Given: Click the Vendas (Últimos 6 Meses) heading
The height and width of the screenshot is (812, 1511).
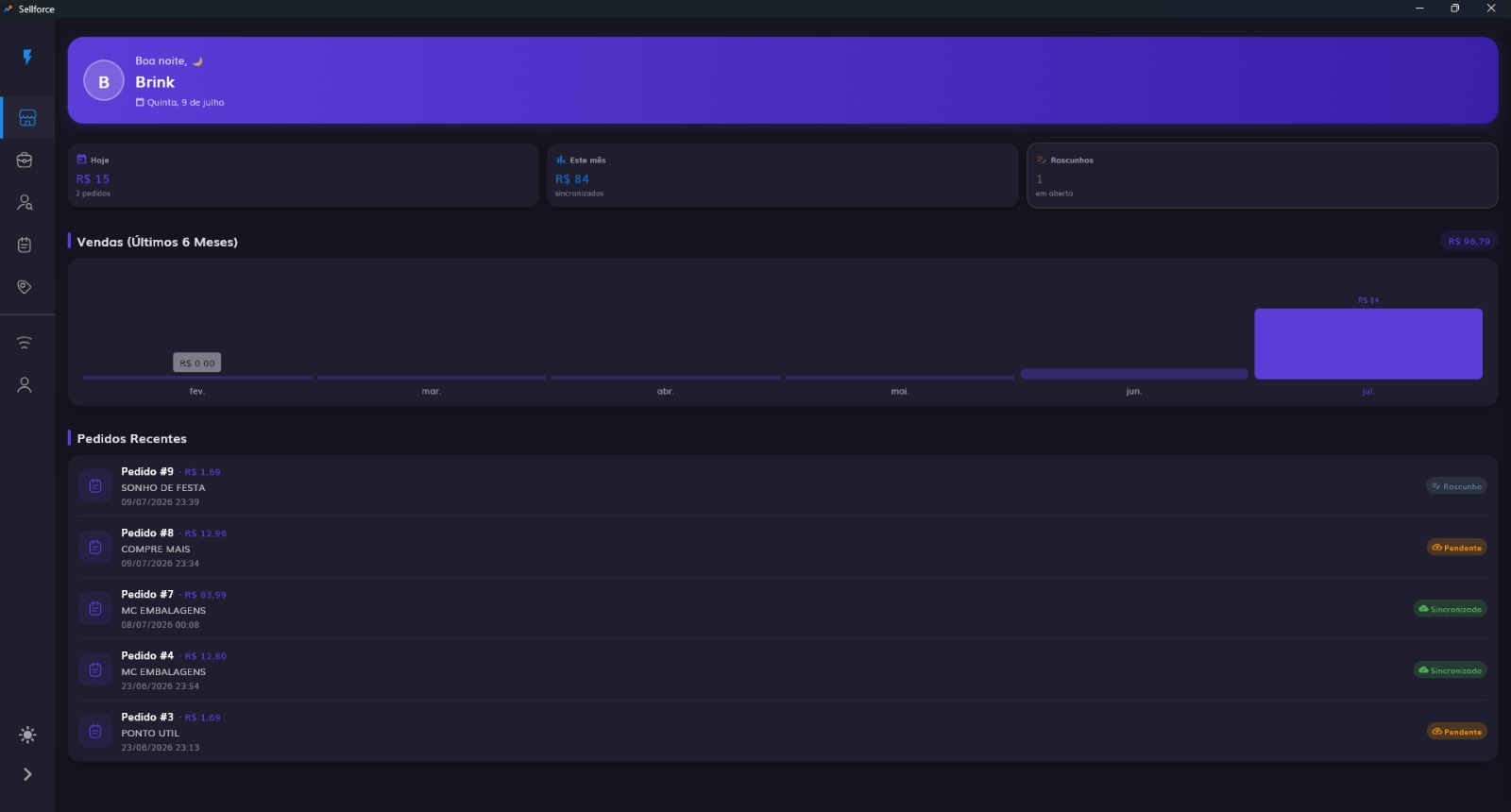Looking at the screenshot, I should point(157,242).
